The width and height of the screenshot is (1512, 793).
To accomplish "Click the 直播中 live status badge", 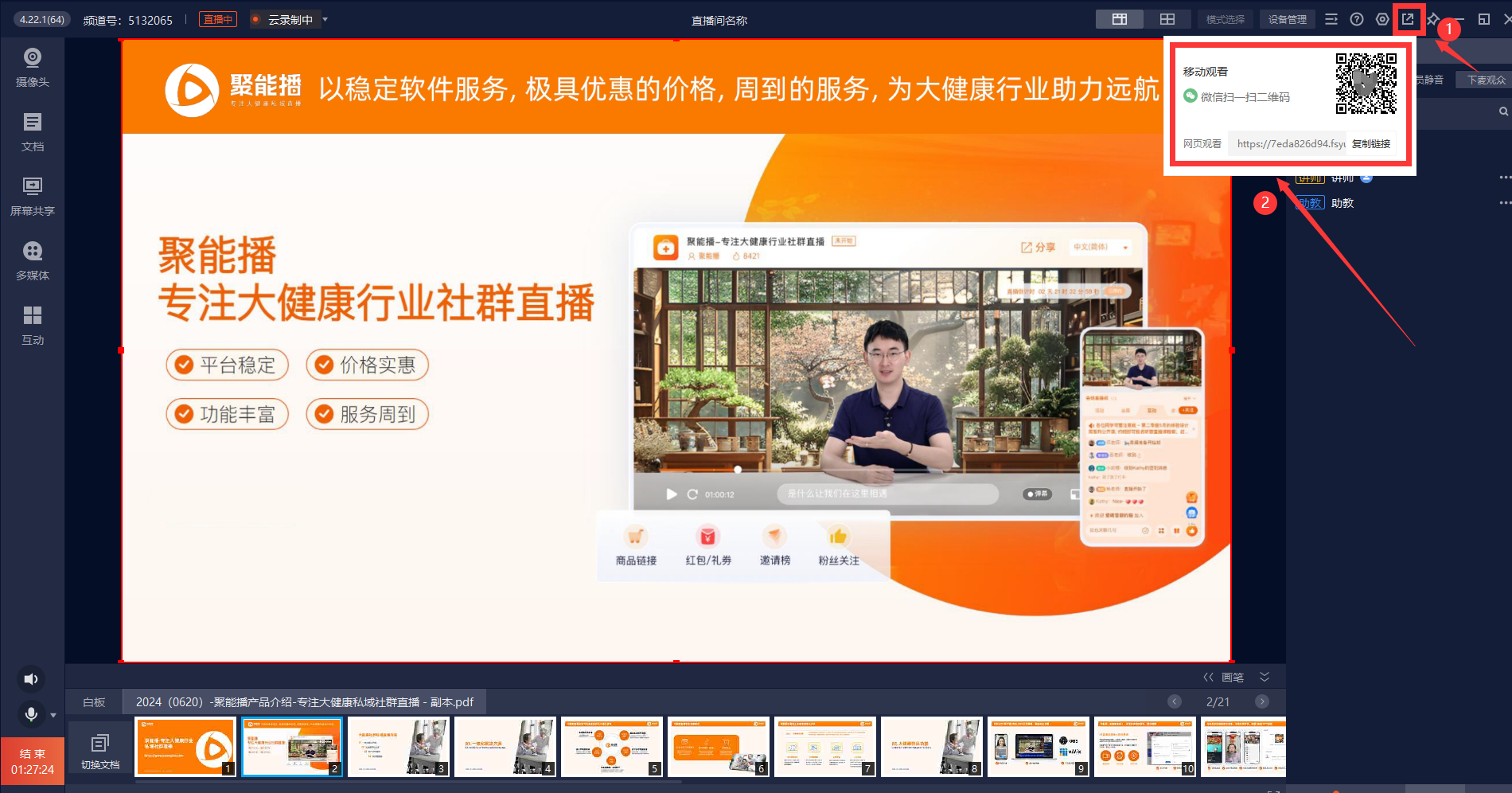I will pos(218,19).
